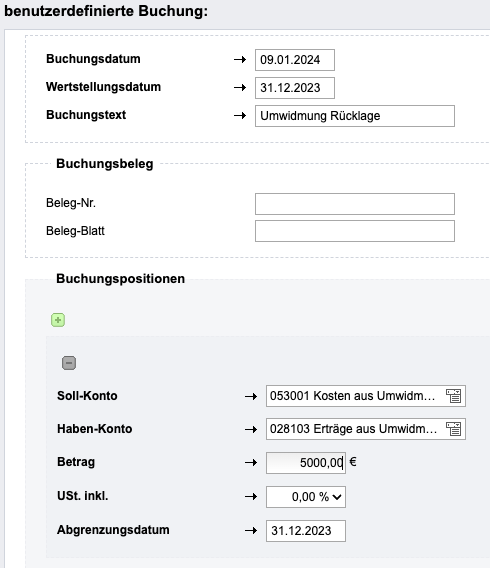Open account picker icon for Haben-Konto
The image size is (490, 568).
tap(453, 429)
